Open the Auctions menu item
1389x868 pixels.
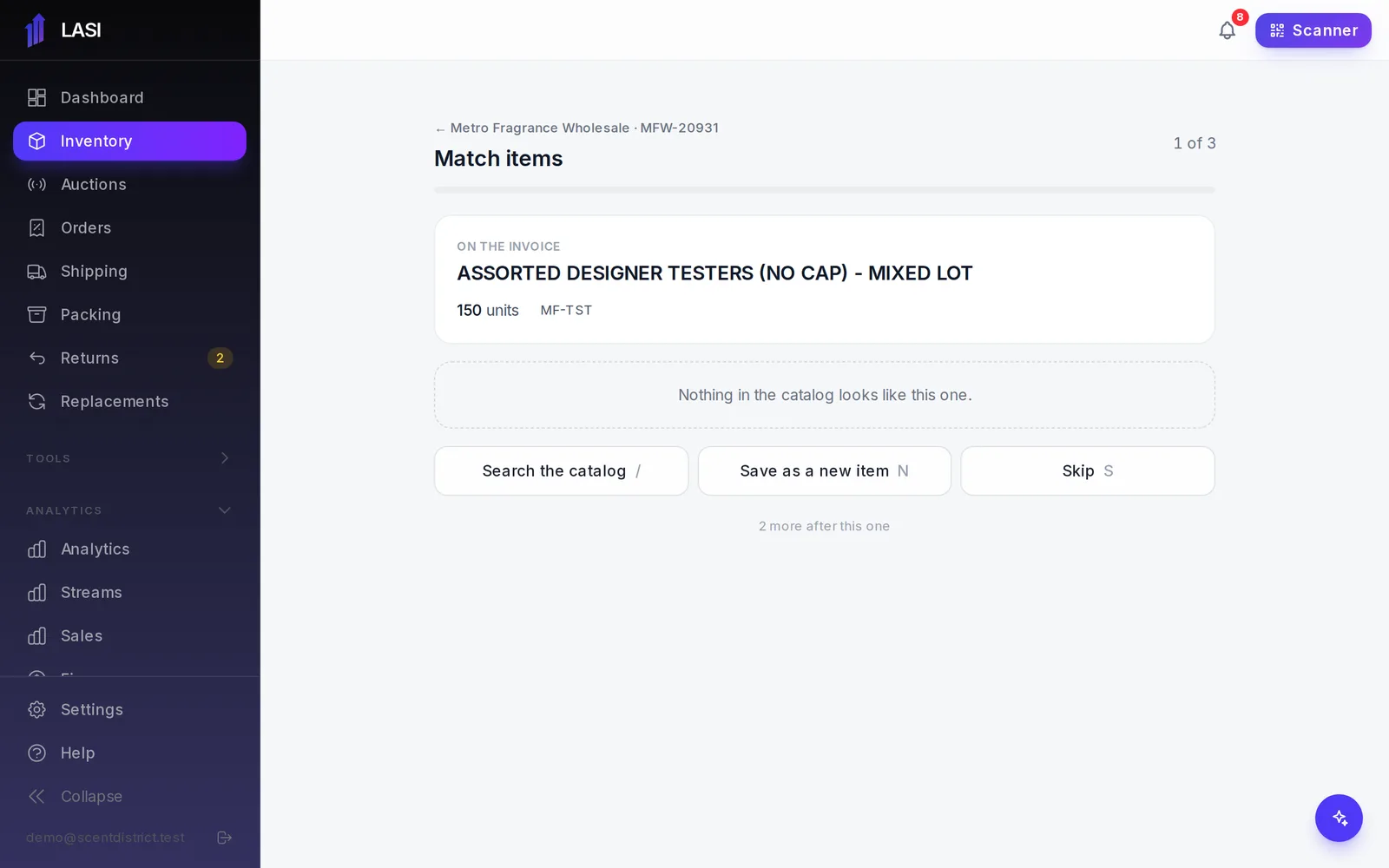pos(129,184)
